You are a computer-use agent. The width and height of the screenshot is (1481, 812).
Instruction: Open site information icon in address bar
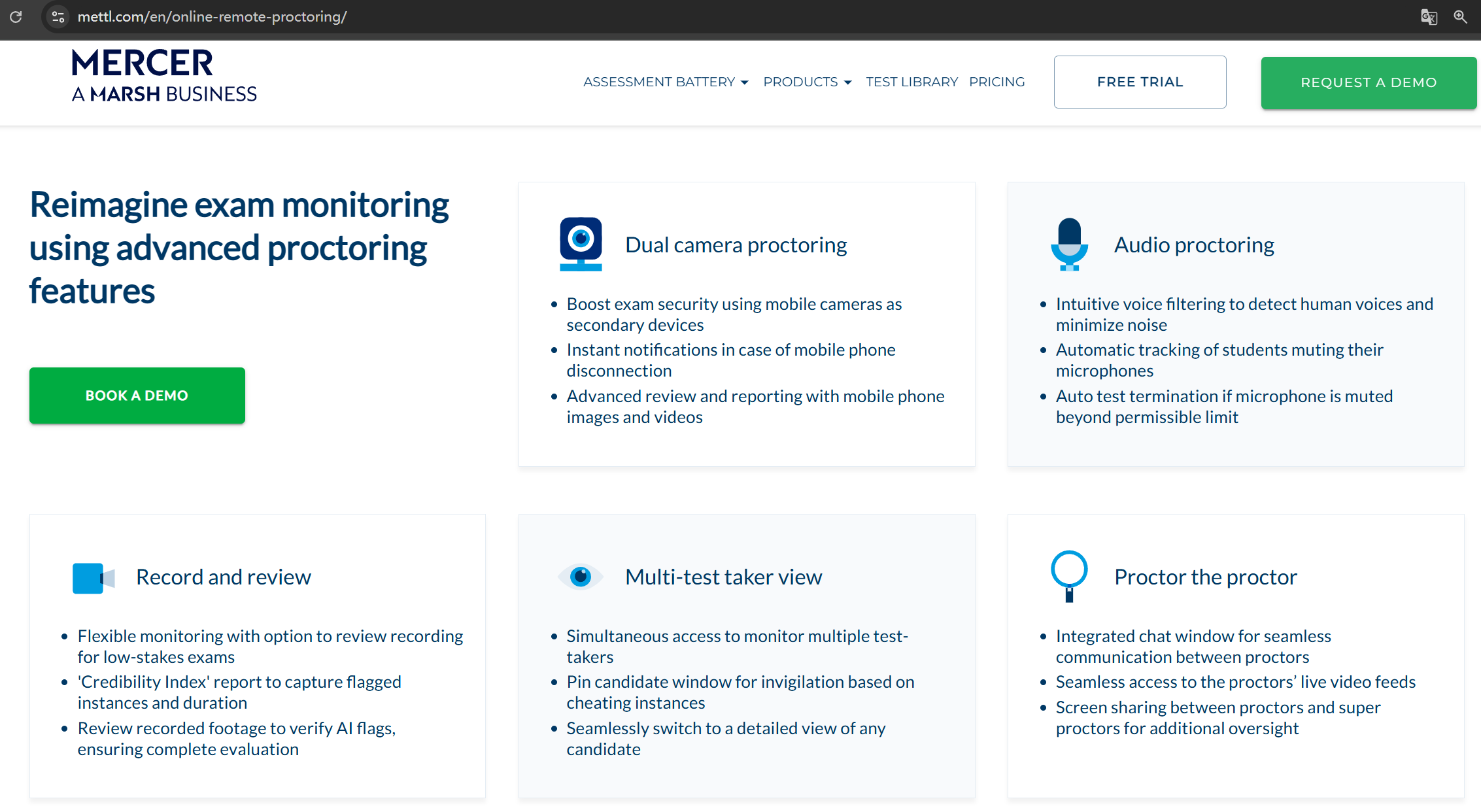(58, 16)
